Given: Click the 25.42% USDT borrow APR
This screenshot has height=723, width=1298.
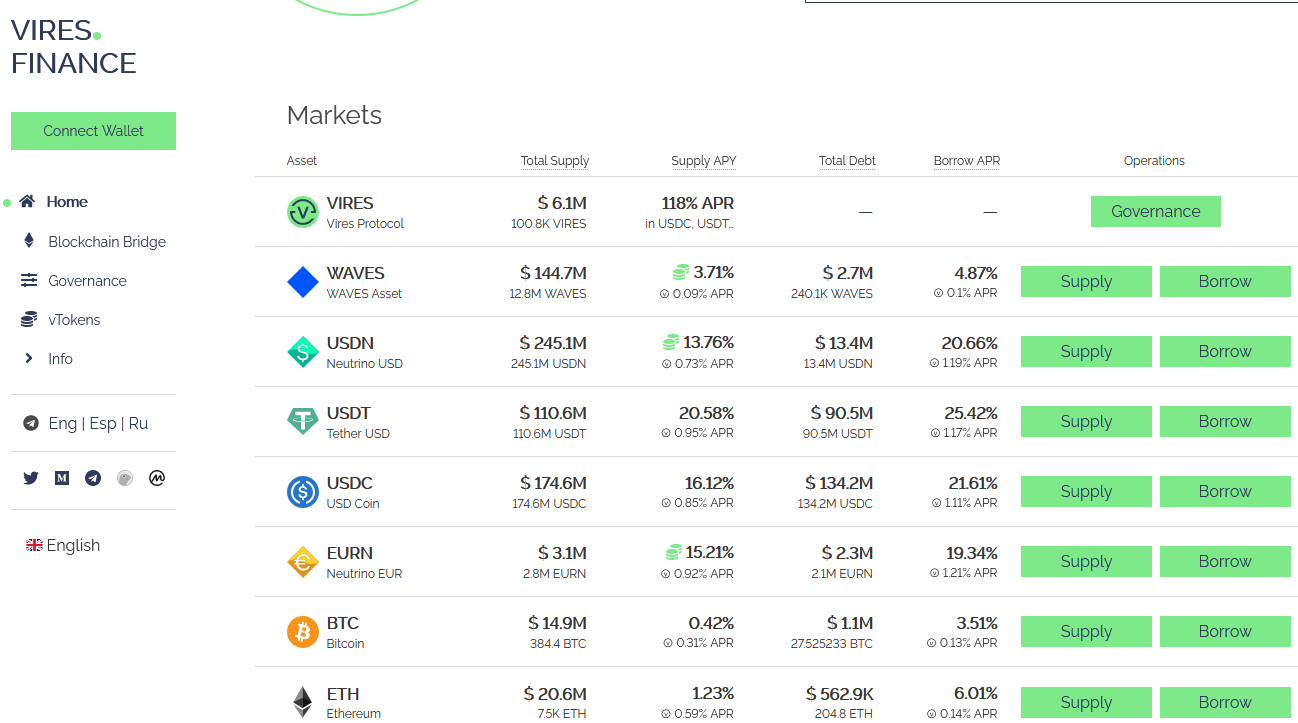Looking at the screenshot, I should (971, 413).
